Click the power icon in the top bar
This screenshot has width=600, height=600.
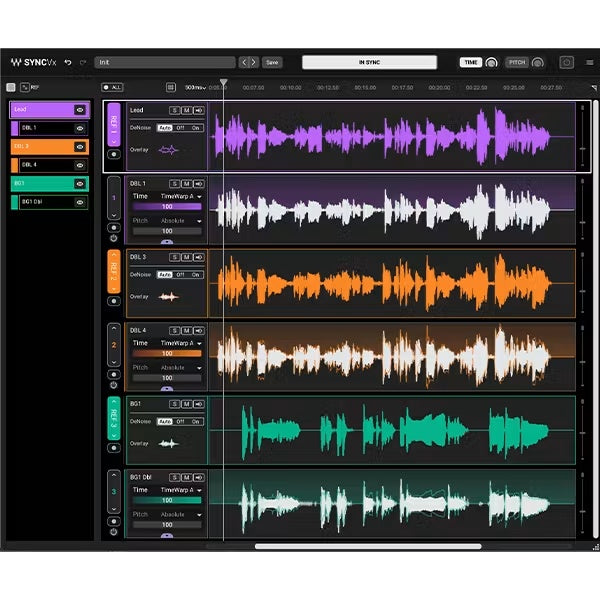point(566,62)
